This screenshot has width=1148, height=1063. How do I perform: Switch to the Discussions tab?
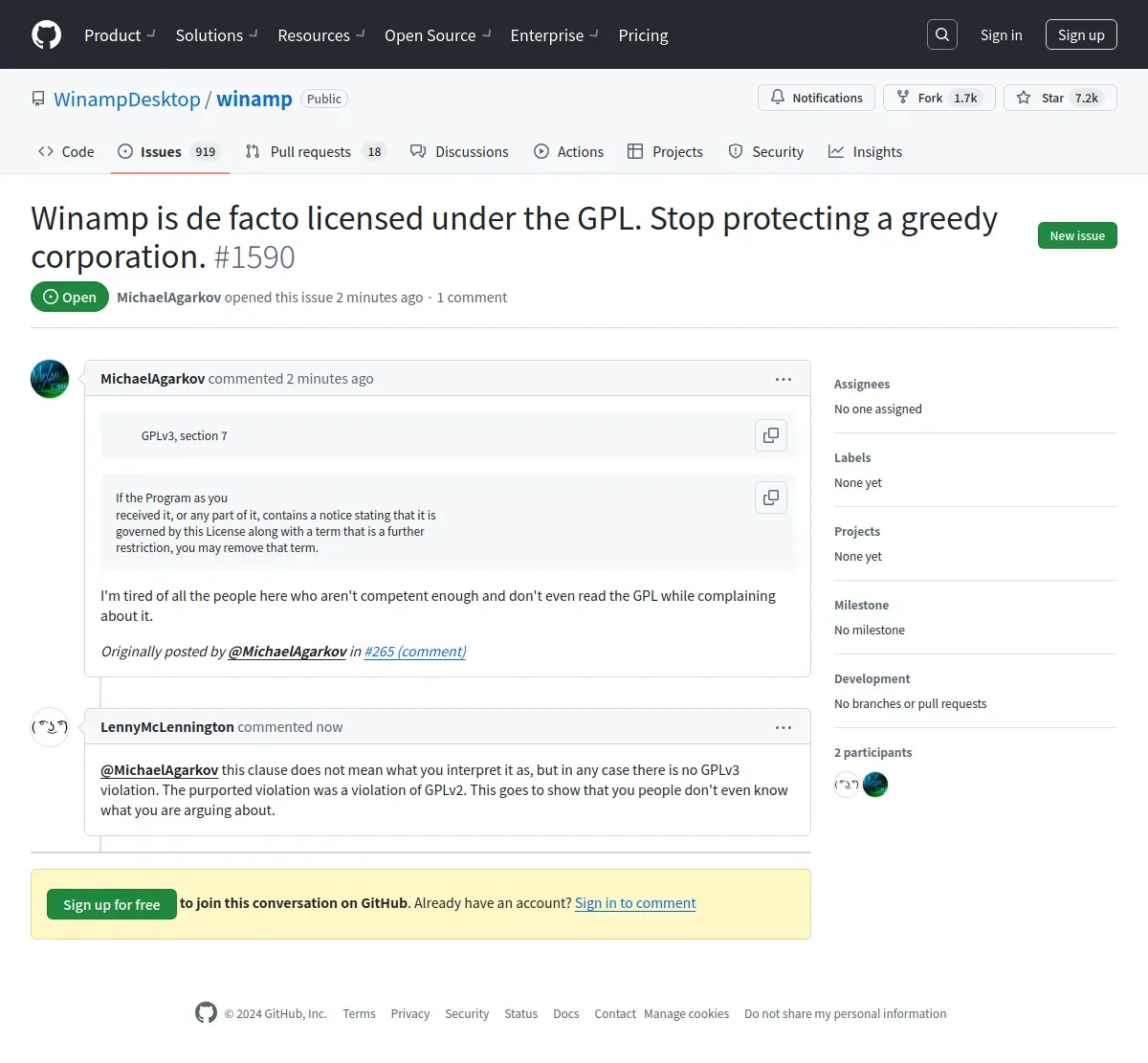[x=459, y=151]
